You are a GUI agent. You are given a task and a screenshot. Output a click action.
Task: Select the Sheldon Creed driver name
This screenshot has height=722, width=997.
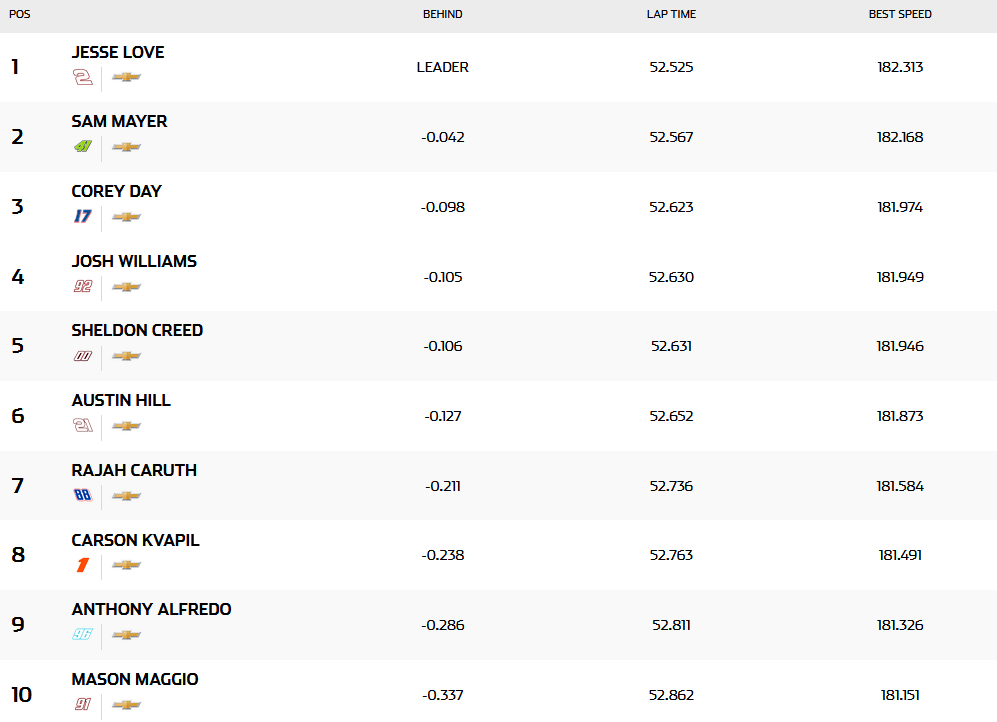[x=137, y=330]
